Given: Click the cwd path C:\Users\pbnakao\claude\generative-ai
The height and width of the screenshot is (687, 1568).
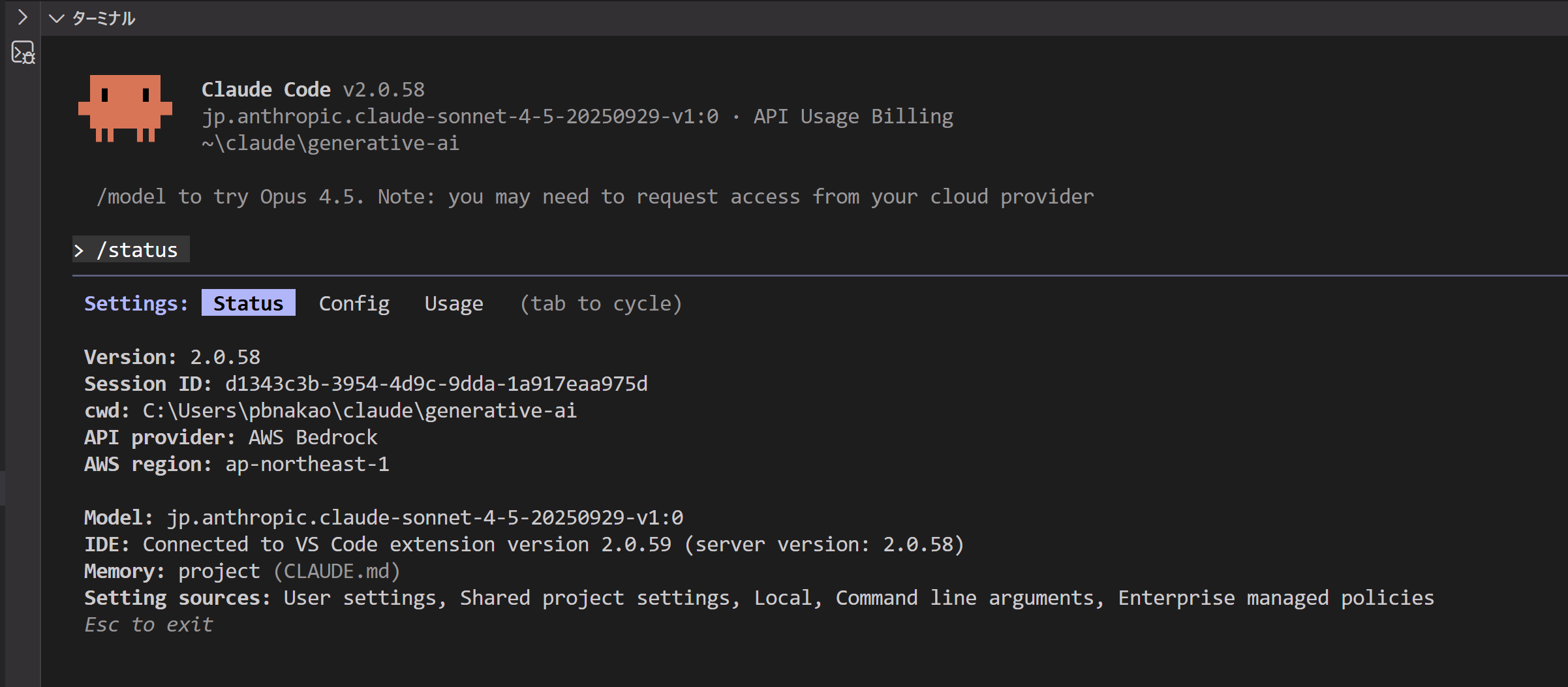Looking at the screenshot, I should 360,410.
